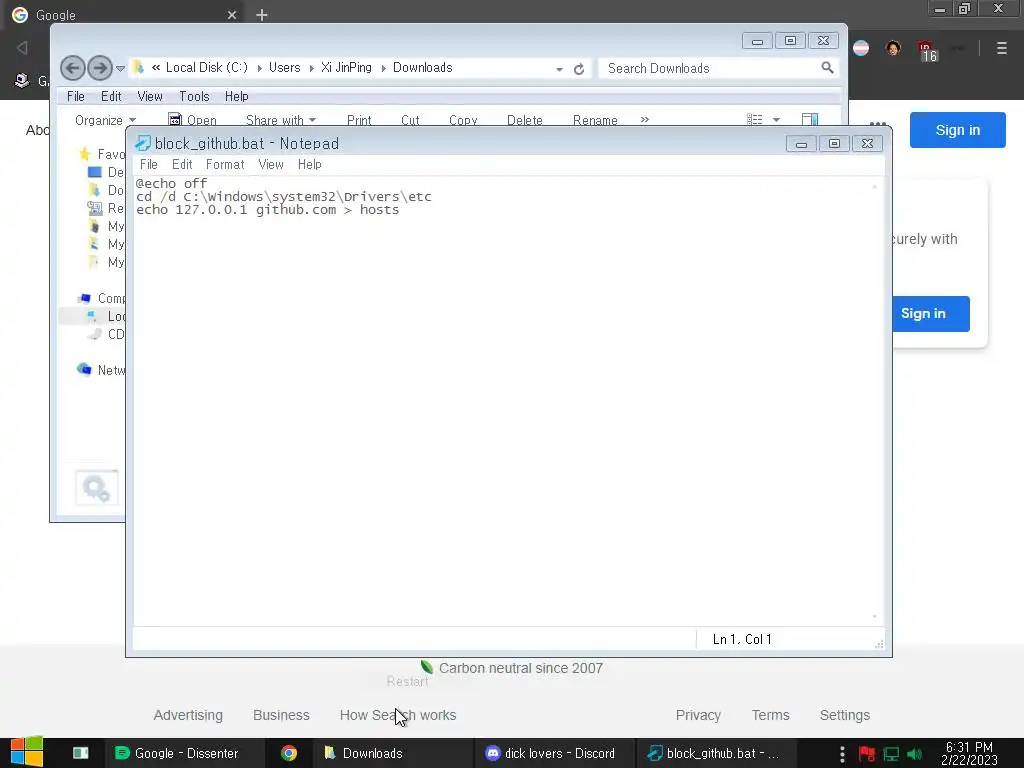Click Explorer's Forward navigation arrow
Viewport: 1024px width, 768px height.
pos(99,68)
